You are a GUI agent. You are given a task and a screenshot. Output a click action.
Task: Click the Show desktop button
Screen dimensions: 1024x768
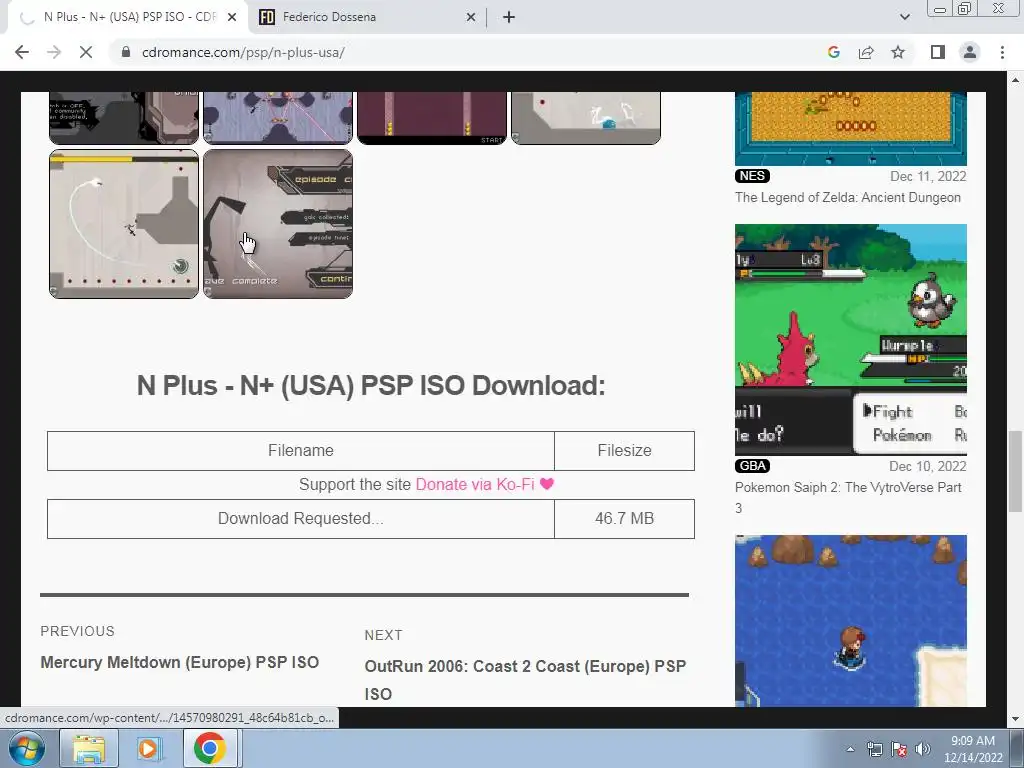1017,748
